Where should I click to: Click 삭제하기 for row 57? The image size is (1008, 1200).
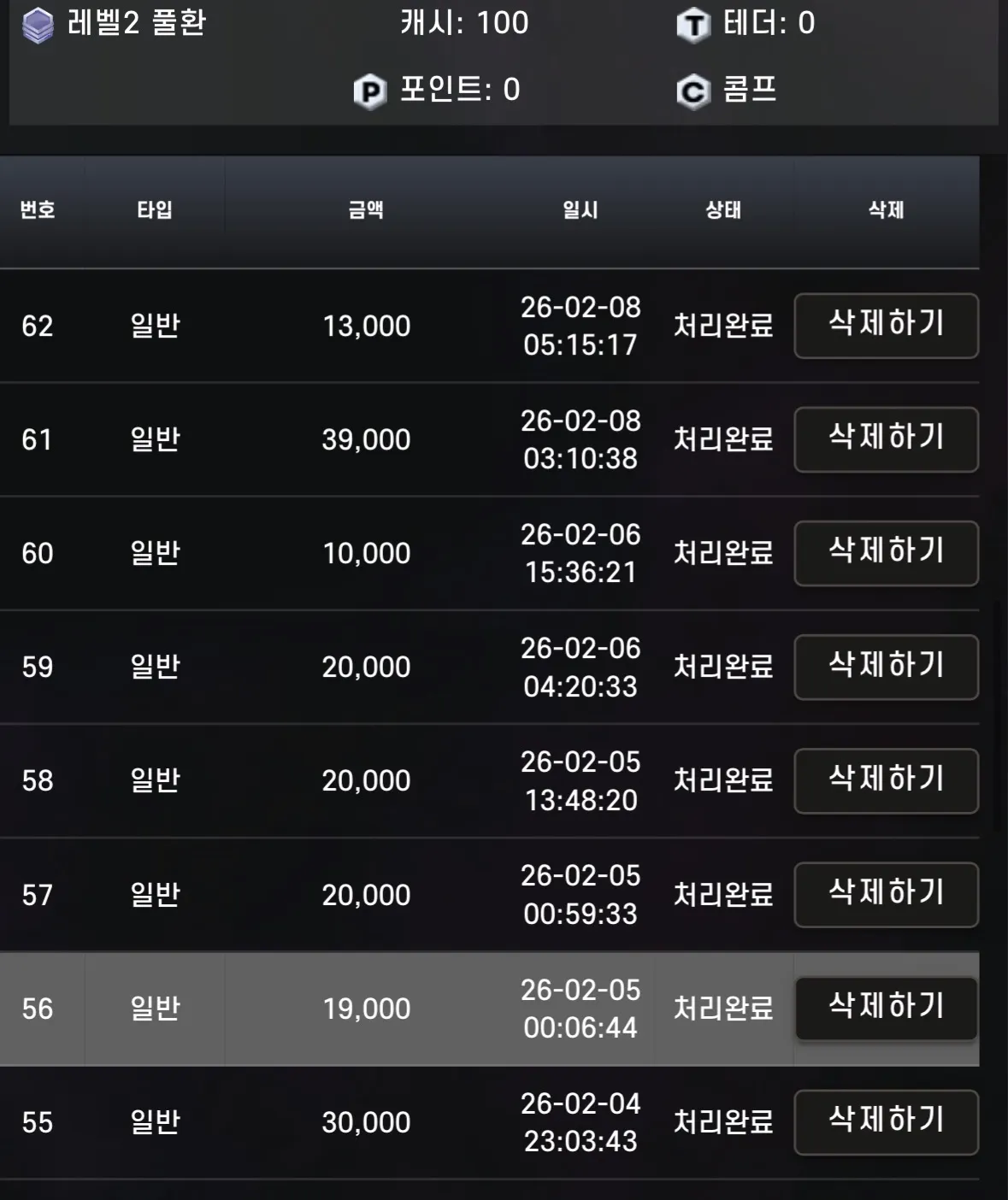[x=886, y=894]
